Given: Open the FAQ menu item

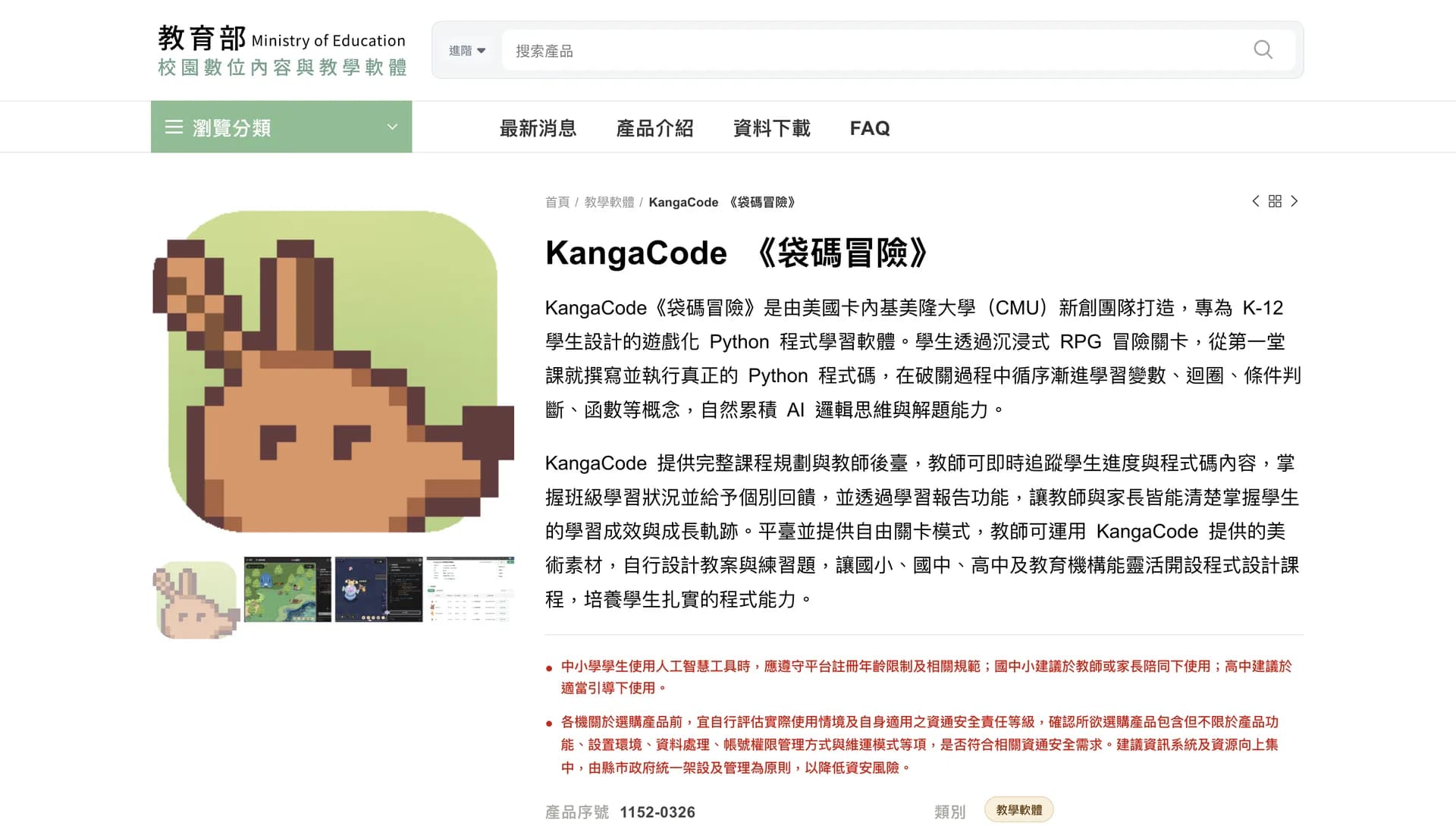Looking at the screenshot, I should tap(869, 128).
